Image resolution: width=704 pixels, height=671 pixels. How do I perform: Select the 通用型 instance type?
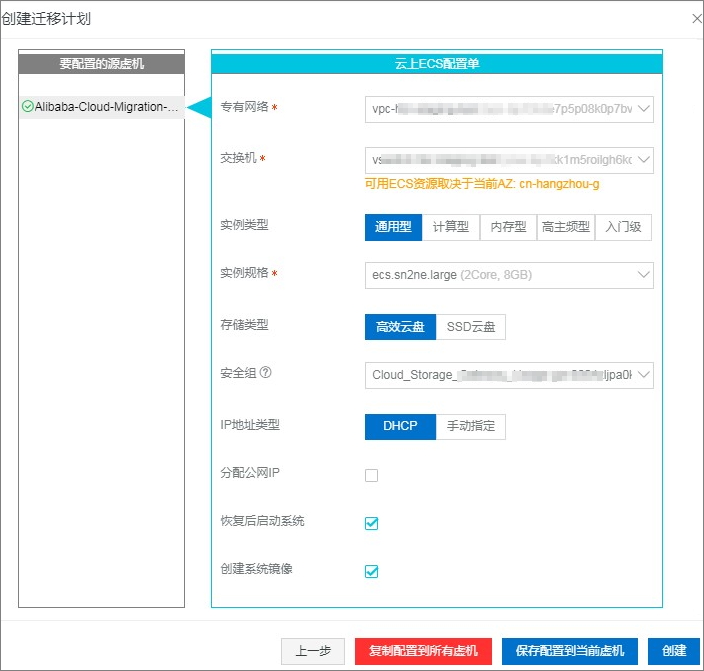[393, 227]
